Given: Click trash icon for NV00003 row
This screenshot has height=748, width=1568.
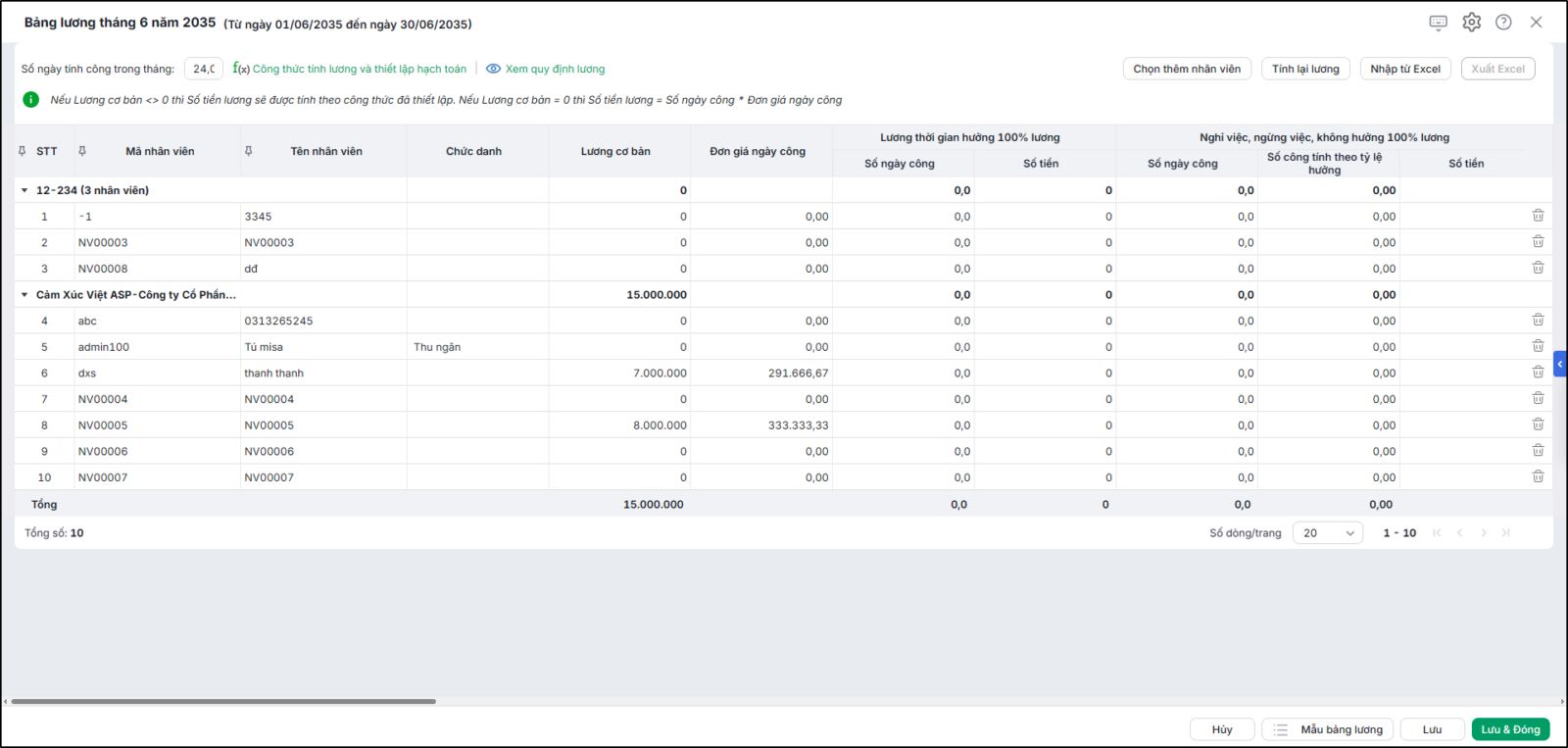Looking at the screenshot, I should point(1538,242).
